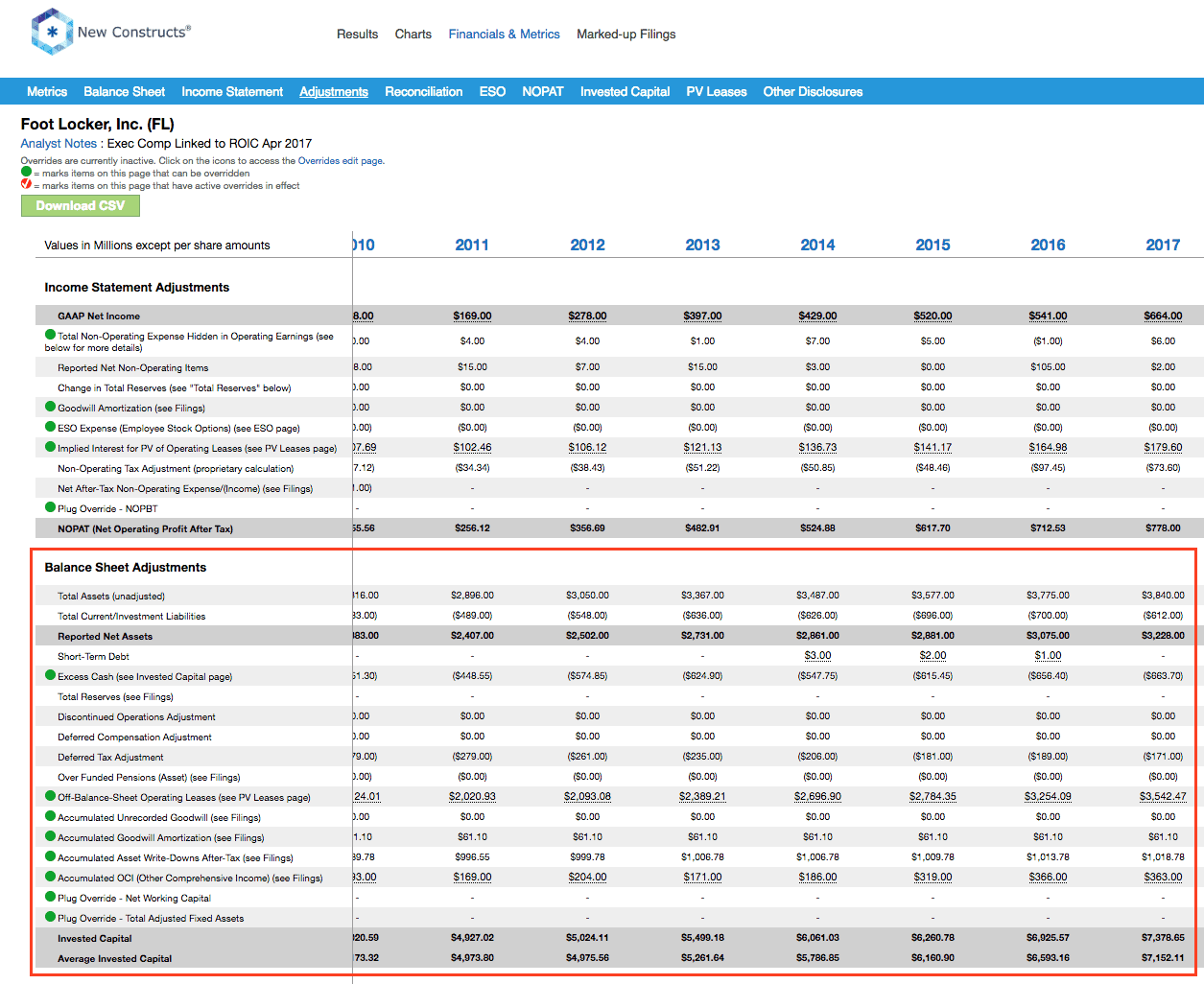Image resolution: width=1204 pixels, height=984 pixels.
Task: Click green dot beside Accumulated OCI
Action: click(x=51, y=877)
